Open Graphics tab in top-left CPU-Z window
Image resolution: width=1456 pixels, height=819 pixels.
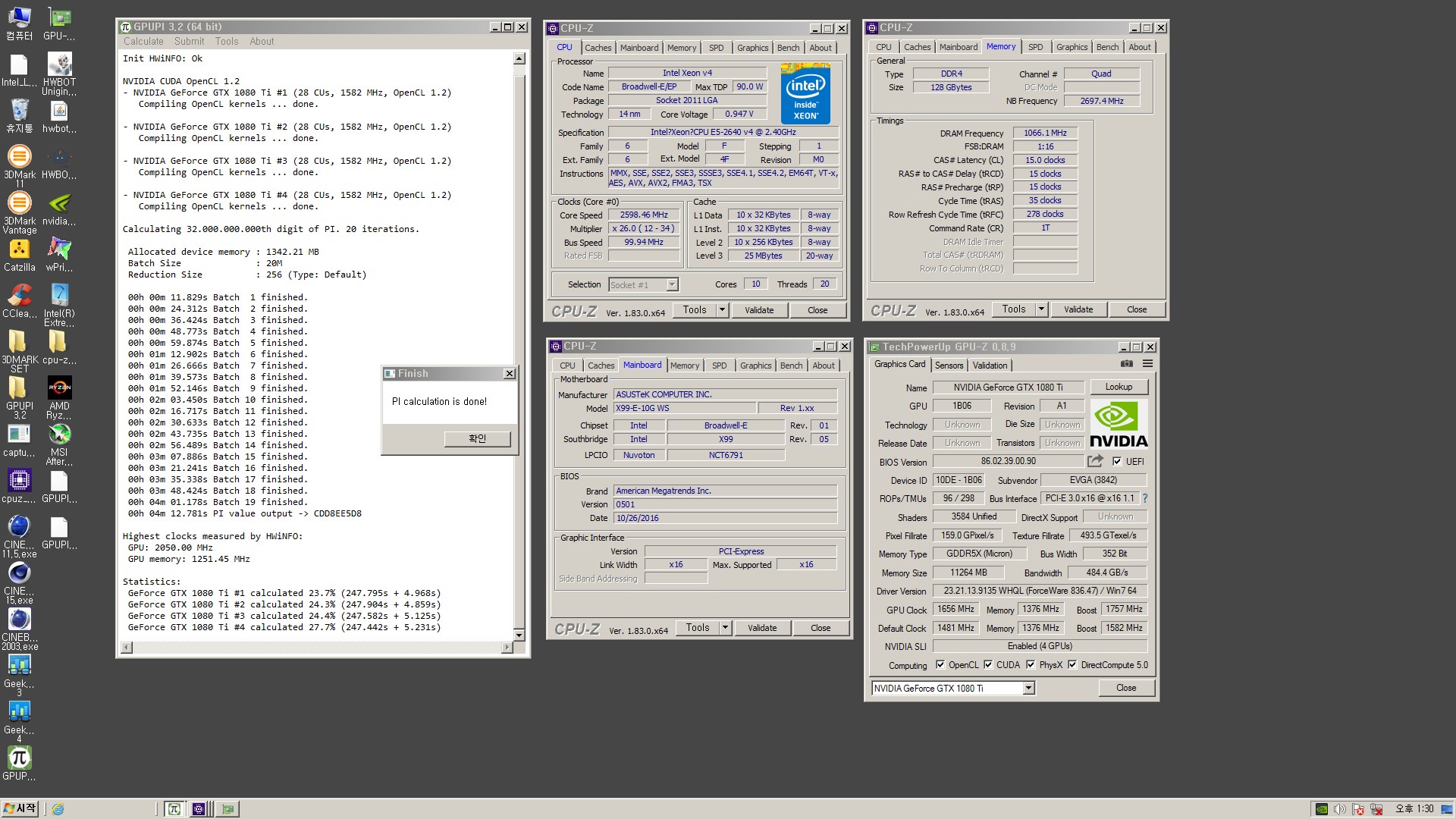tap(752, 48)
